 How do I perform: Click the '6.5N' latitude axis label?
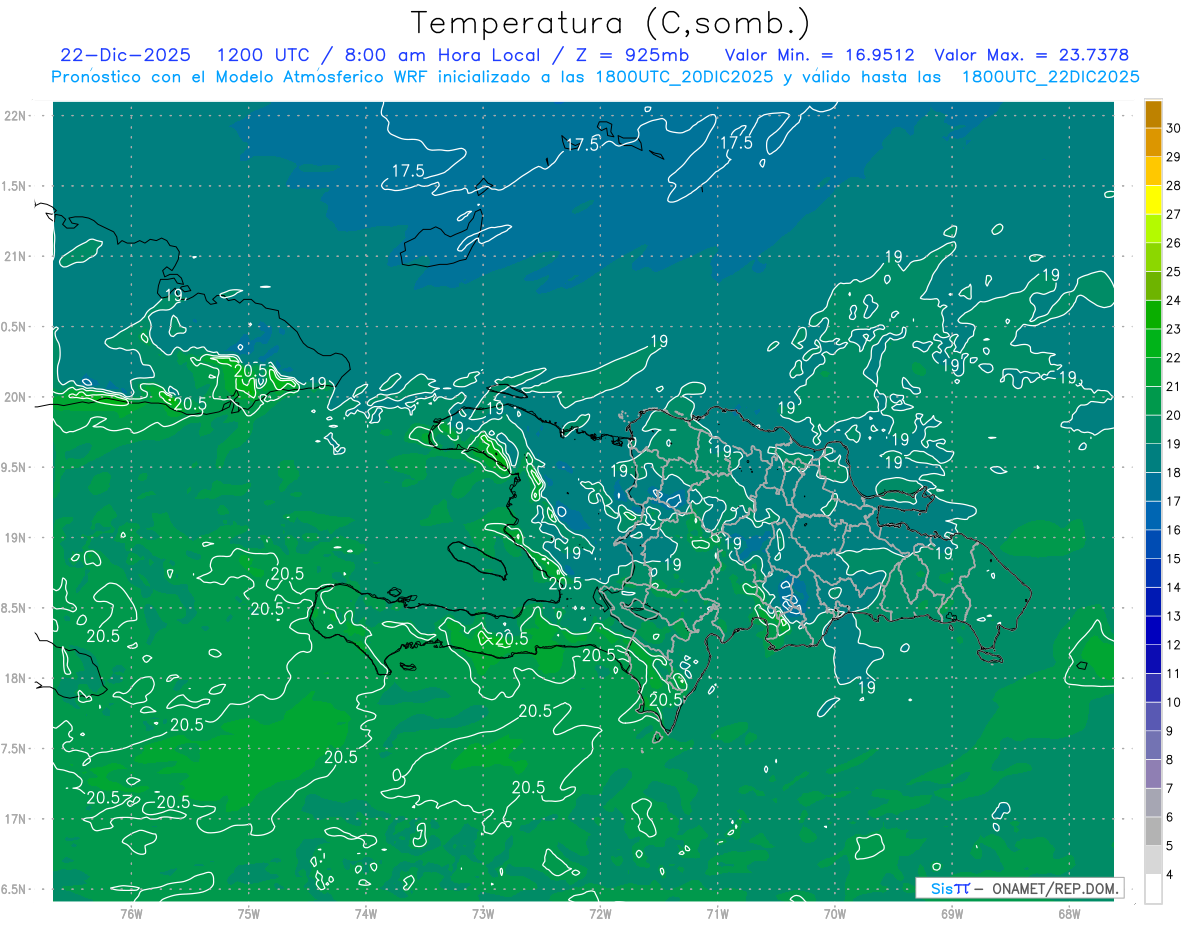pyautogui.click(x=15, y=889)
